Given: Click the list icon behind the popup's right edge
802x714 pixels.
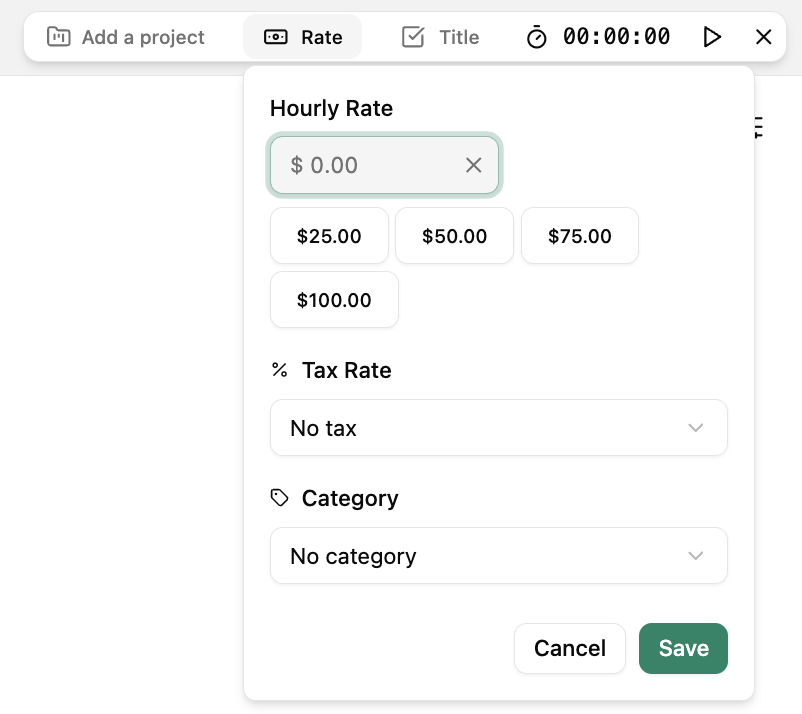Looking at the screenshot, I should click(x=759, y=126).
